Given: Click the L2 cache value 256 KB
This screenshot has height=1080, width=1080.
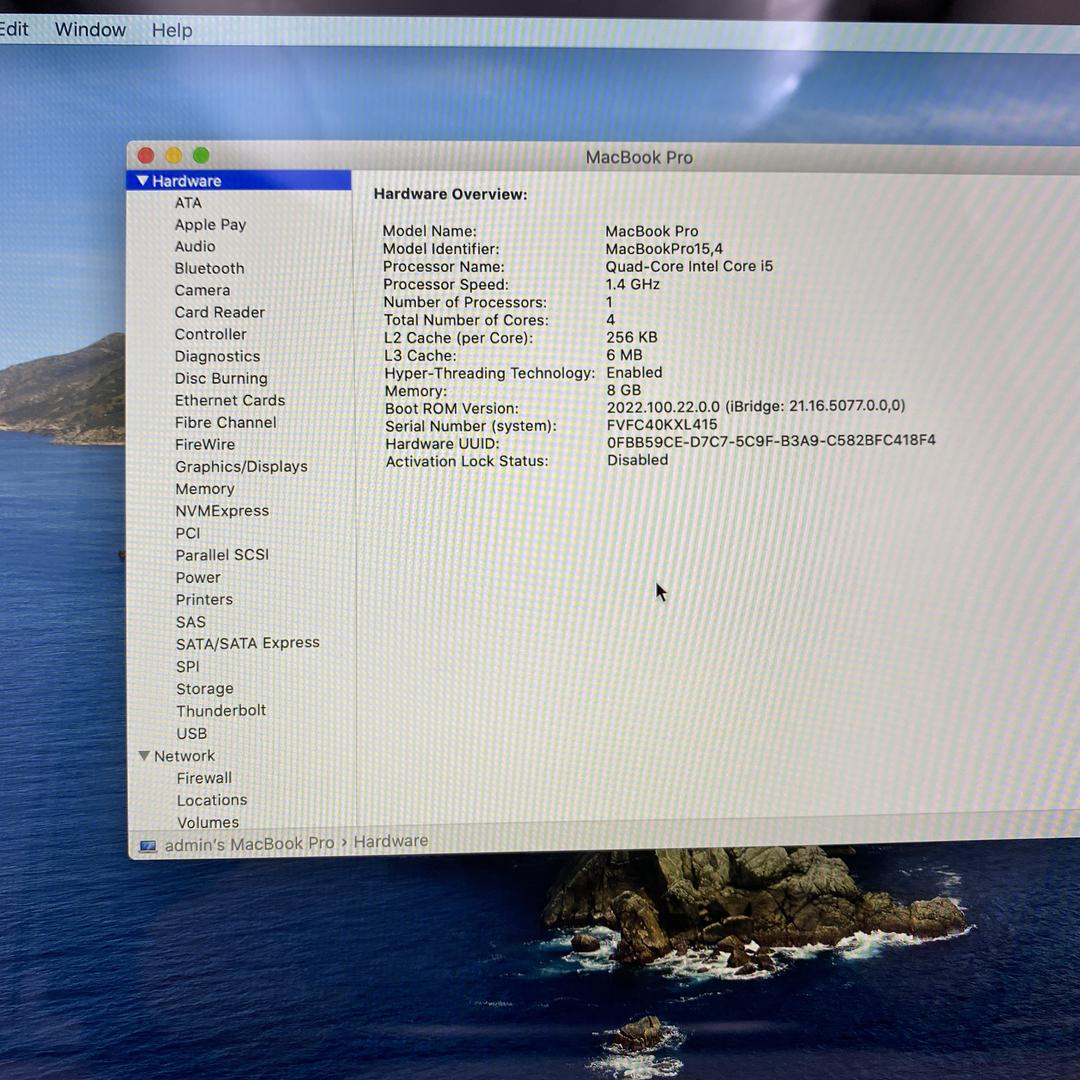Looking at the screenshot, I should 632,337.
